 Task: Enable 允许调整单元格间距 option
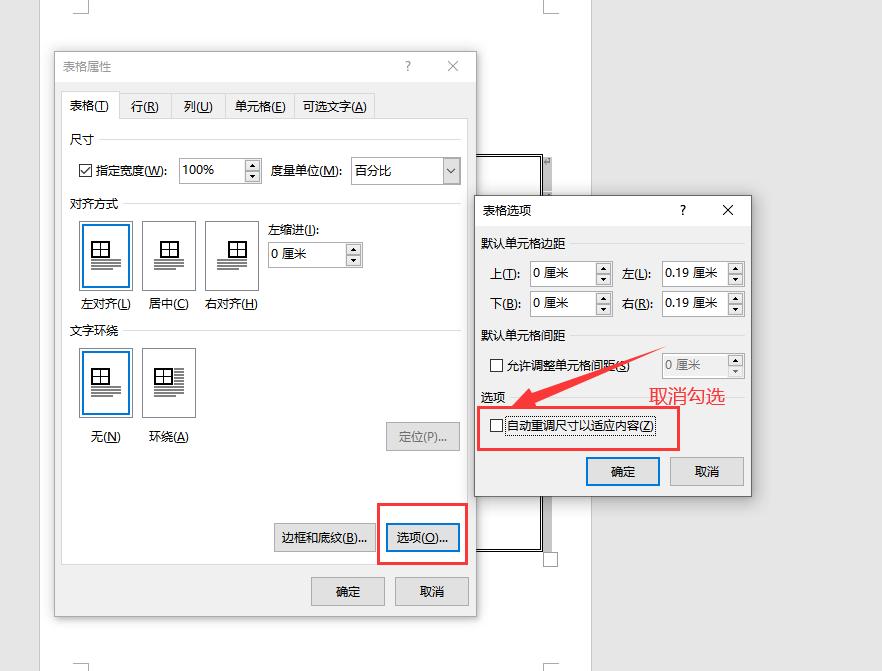[x=497, y=365]
